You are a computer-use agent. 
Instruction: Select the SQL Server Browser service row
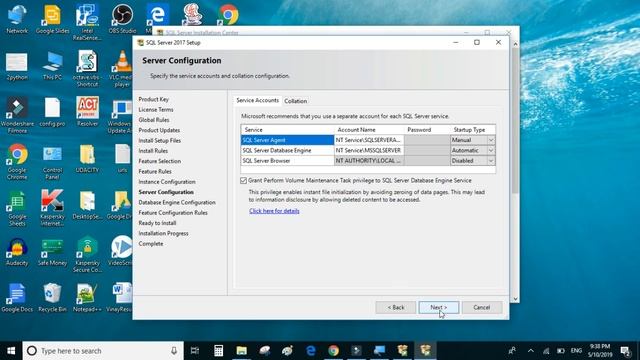(287, 161)
